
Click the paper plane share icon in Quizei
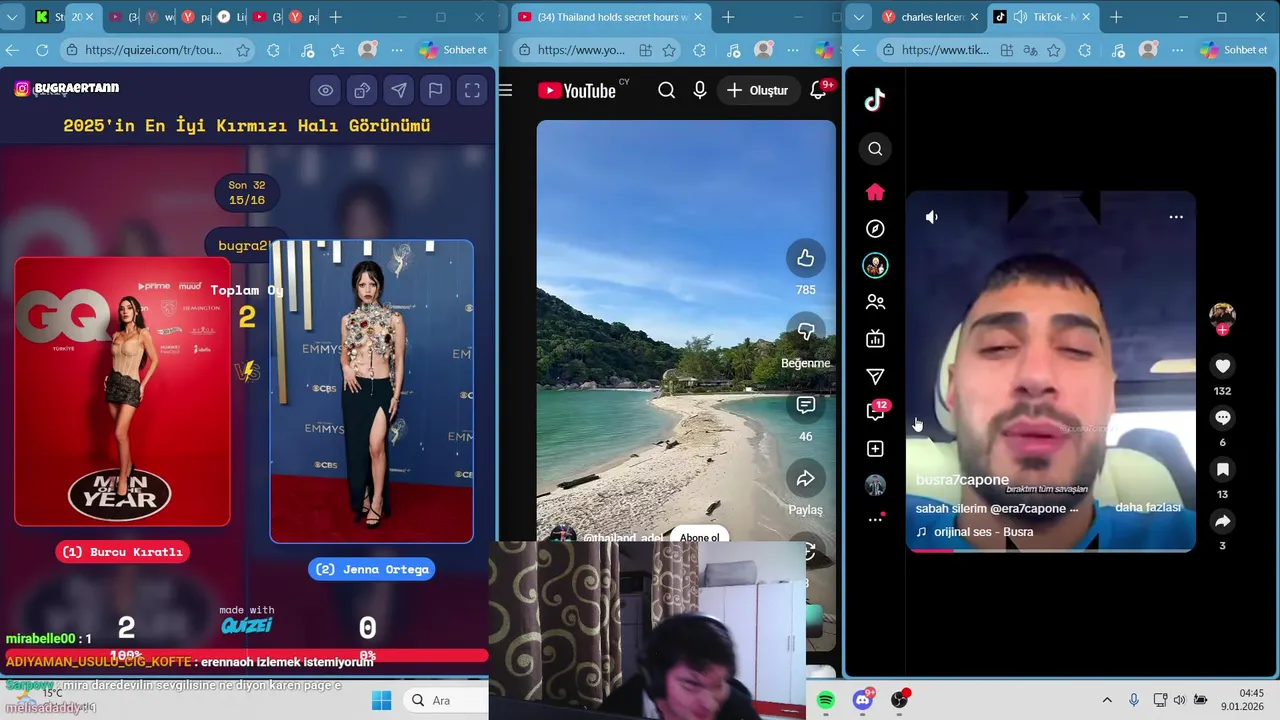399,90
